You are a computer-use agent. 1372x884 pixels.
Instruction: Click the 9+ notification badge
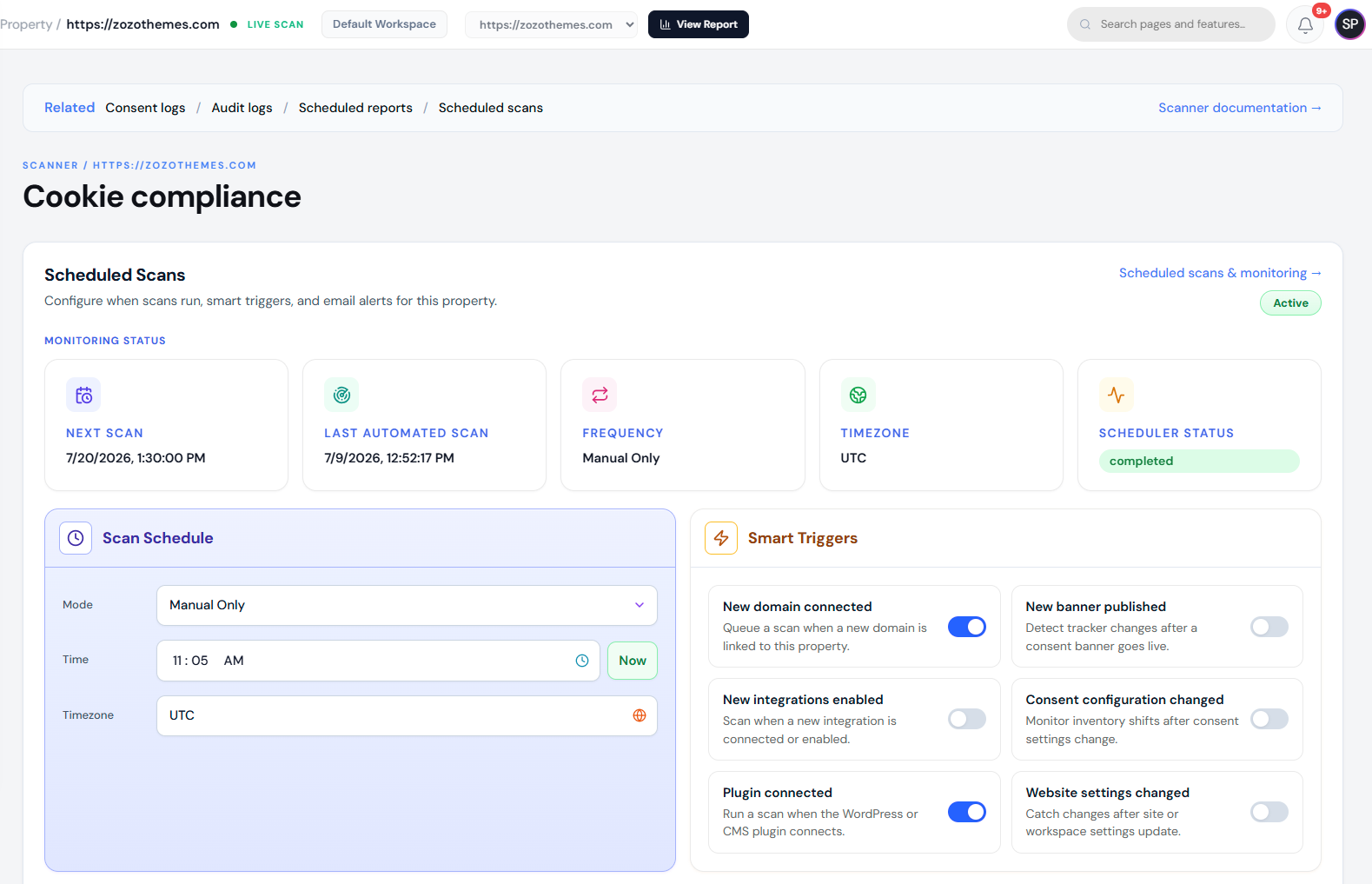click(1322, 10)
